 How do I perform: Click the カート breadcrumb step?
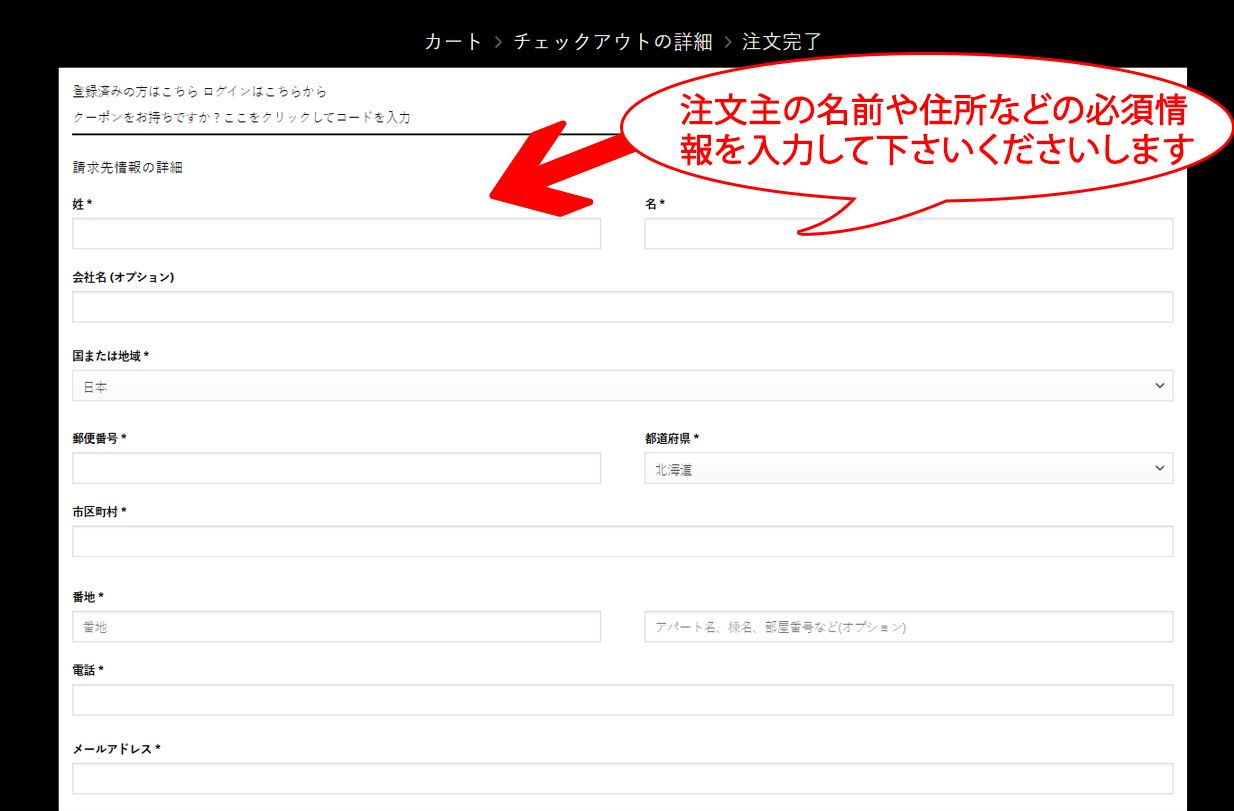tap(453, 42)
